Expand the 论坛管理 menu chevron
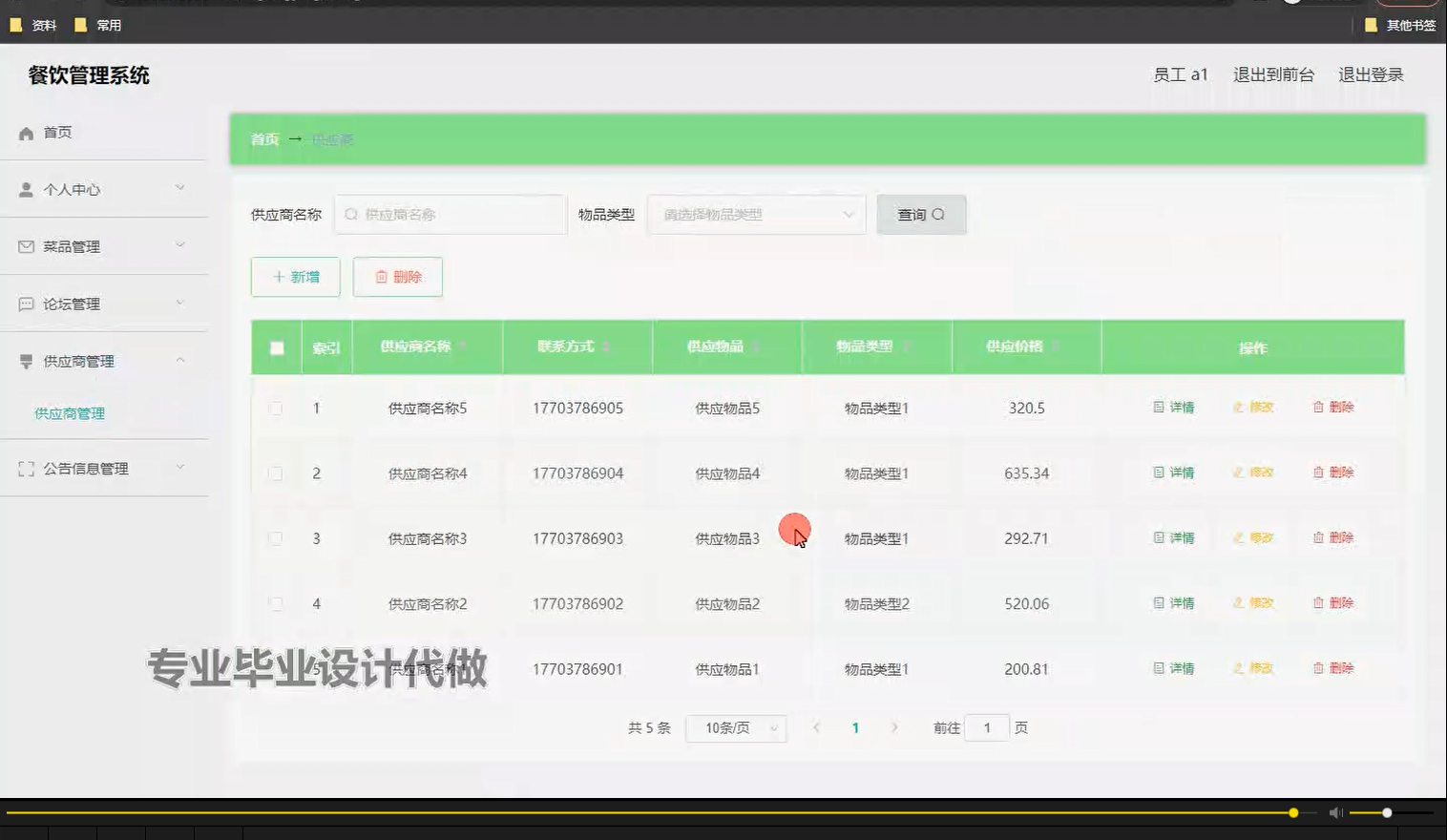Image resolution: width=1447 pixels, height=840 pixels. 179,303
